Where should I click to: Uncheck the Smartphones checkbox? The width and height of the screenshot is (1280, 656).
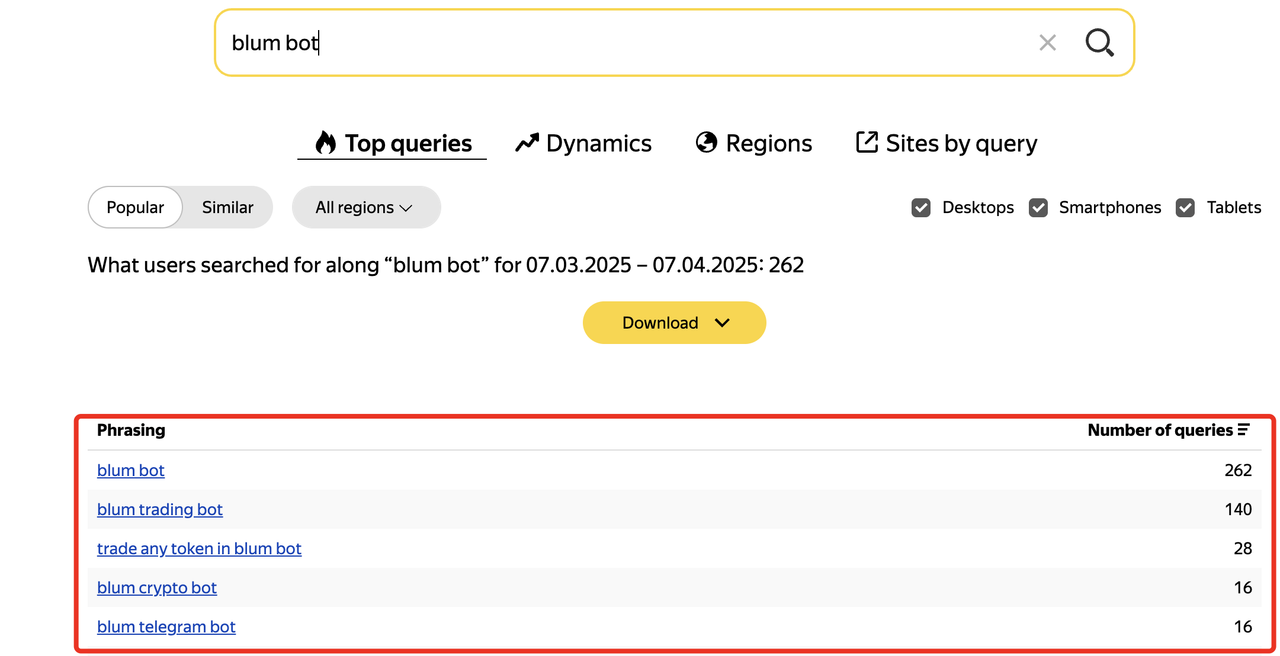(x=1039, y=208)
